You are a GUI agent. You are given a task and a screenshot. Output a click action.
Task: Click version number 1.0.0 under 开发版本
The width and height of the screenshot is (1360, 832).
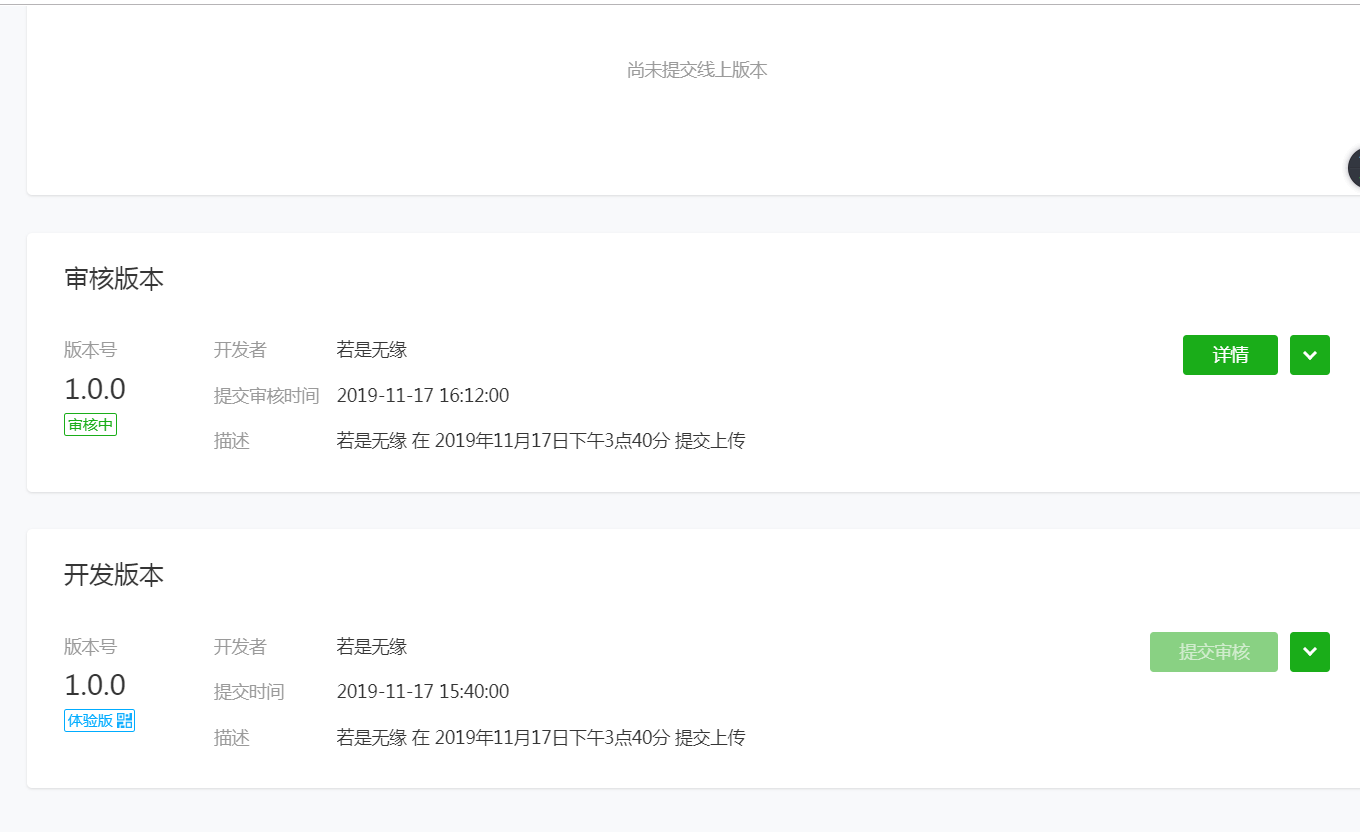95,685
